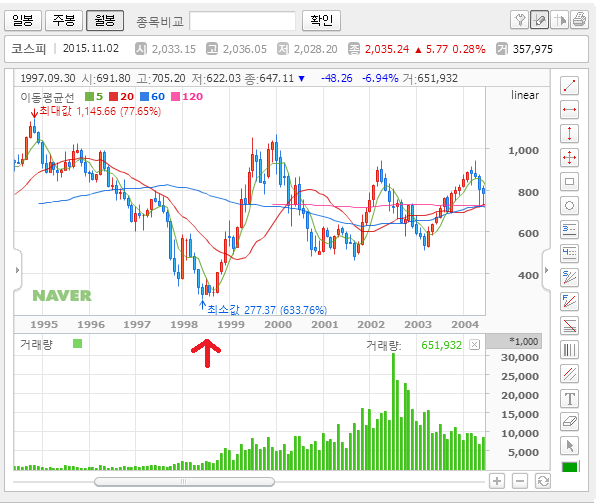Click the 최대값 1,145.66 label

(x=100, y=111)
